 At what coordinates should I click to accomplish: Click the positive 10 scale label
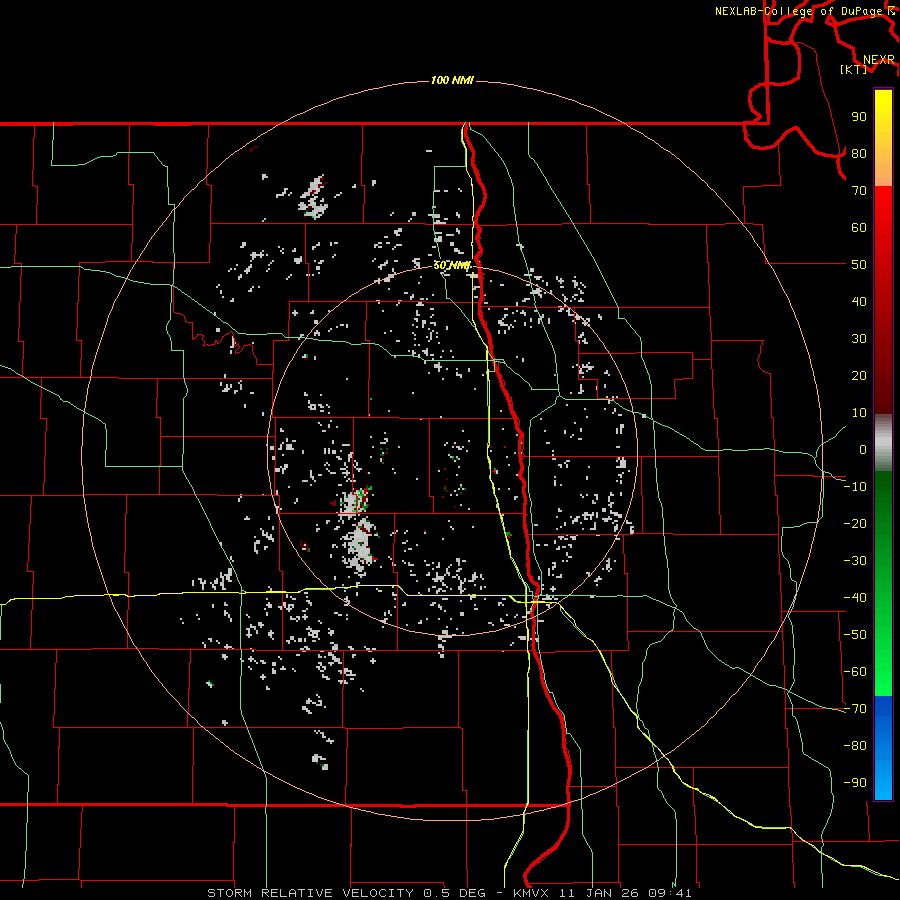[x=859, y=413]
